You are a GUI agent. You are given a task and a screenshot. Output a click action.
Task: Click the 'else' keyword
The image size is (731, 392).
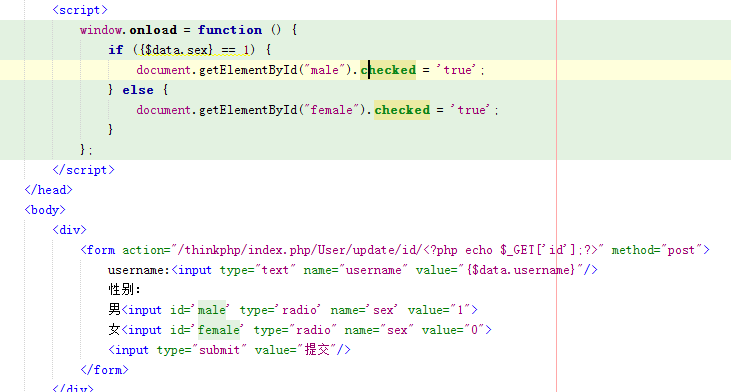coord(138,90)
